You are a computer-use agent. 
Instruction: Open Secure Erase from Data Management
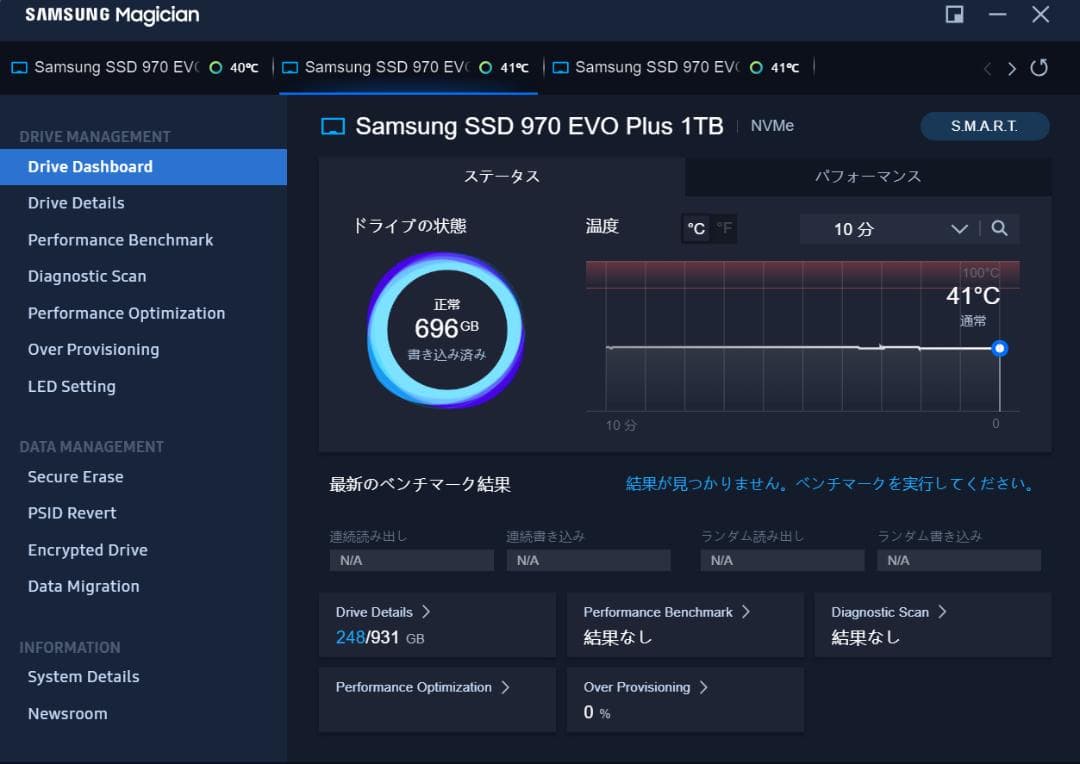point(75,477)
